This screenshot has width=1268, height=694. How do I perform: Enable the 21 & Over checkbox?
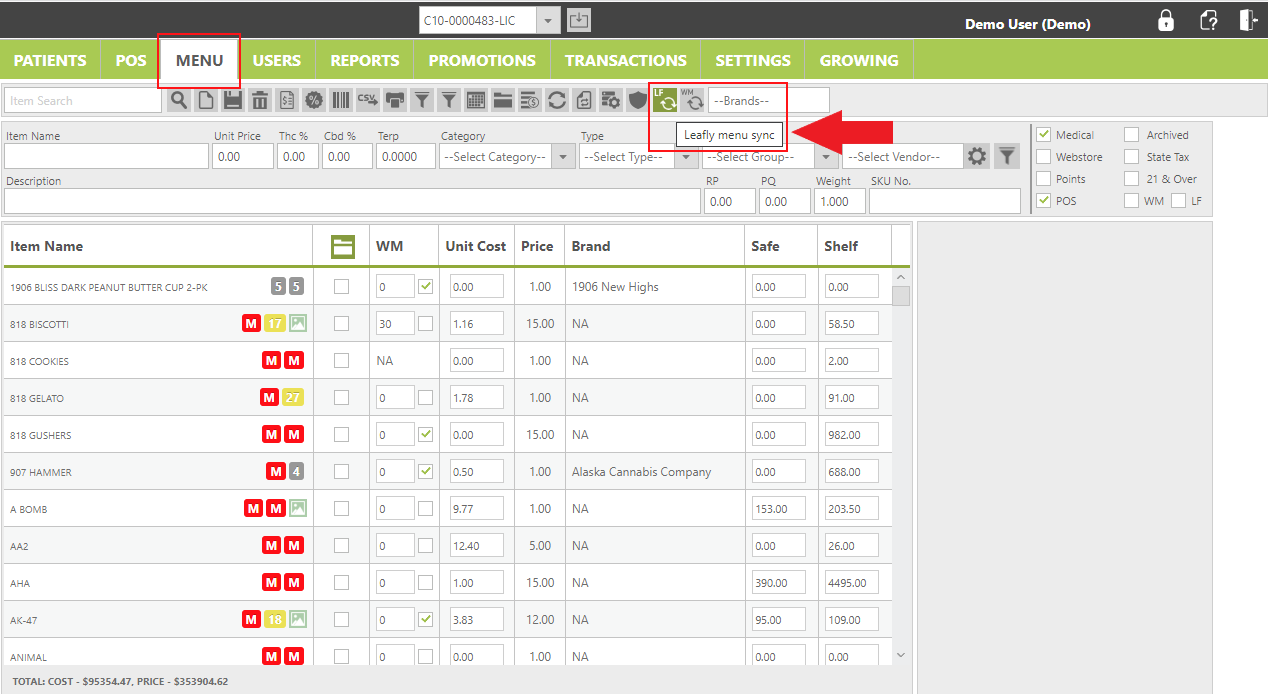[x=1131, y=178]
